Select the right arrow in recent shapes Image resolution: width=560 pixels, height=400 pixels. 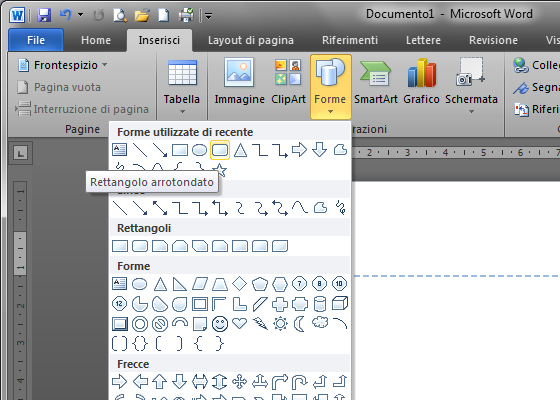point(299,150)
